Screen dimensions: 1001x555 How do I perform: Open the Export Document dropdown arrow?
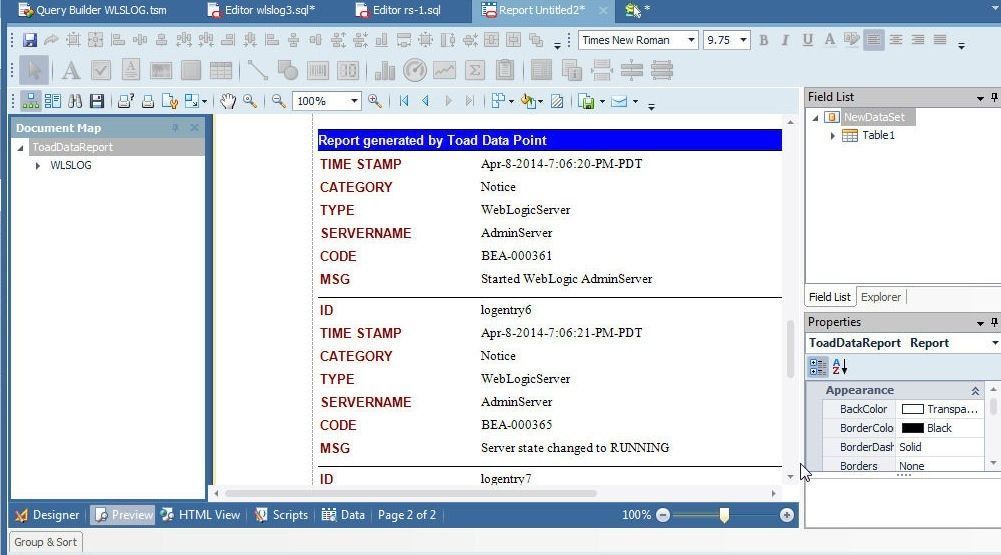point(602,102)
